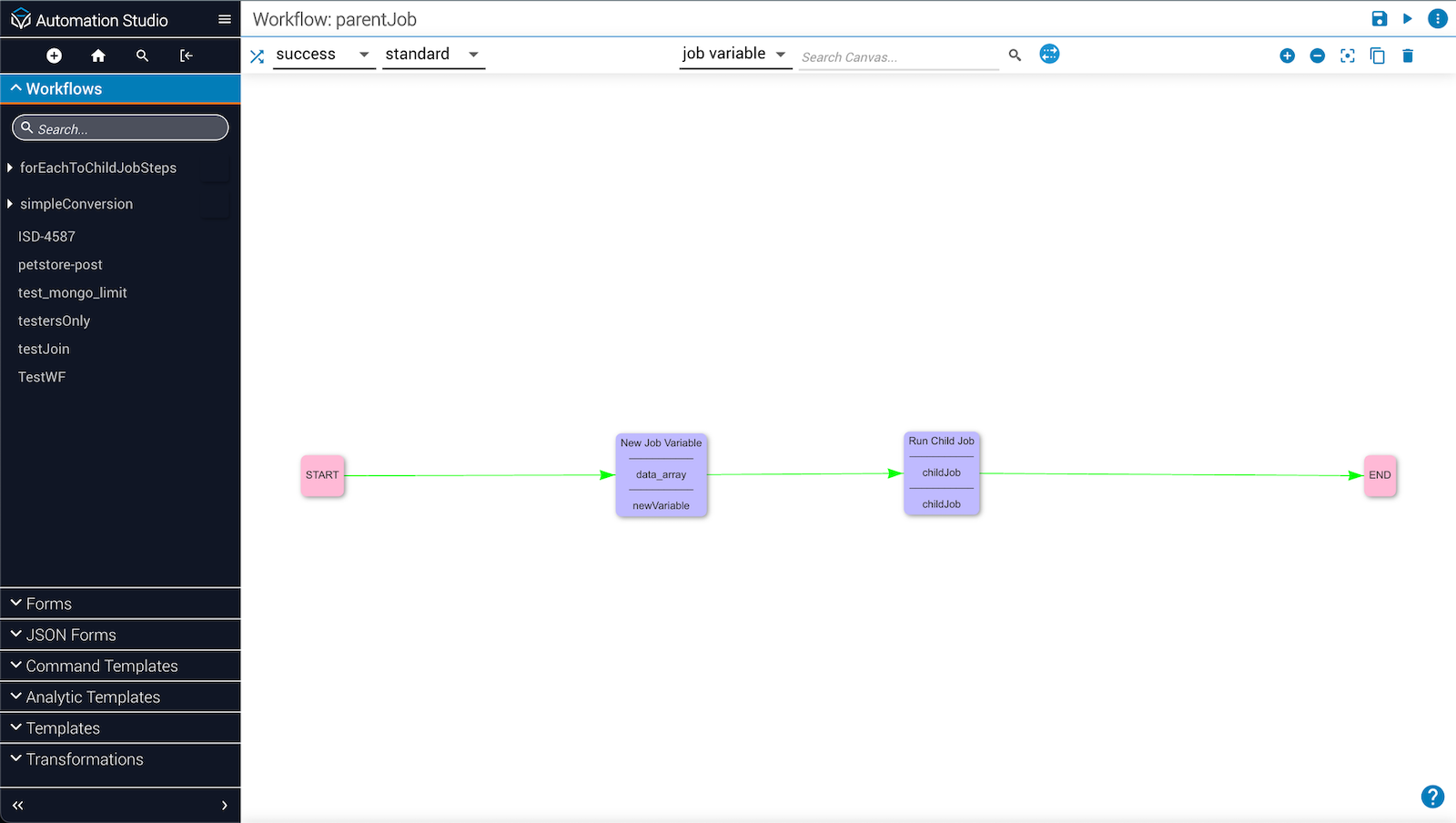Viewport: 1456px width, 823px height.
Task: Open the standard dropdown
Action: 432,55
